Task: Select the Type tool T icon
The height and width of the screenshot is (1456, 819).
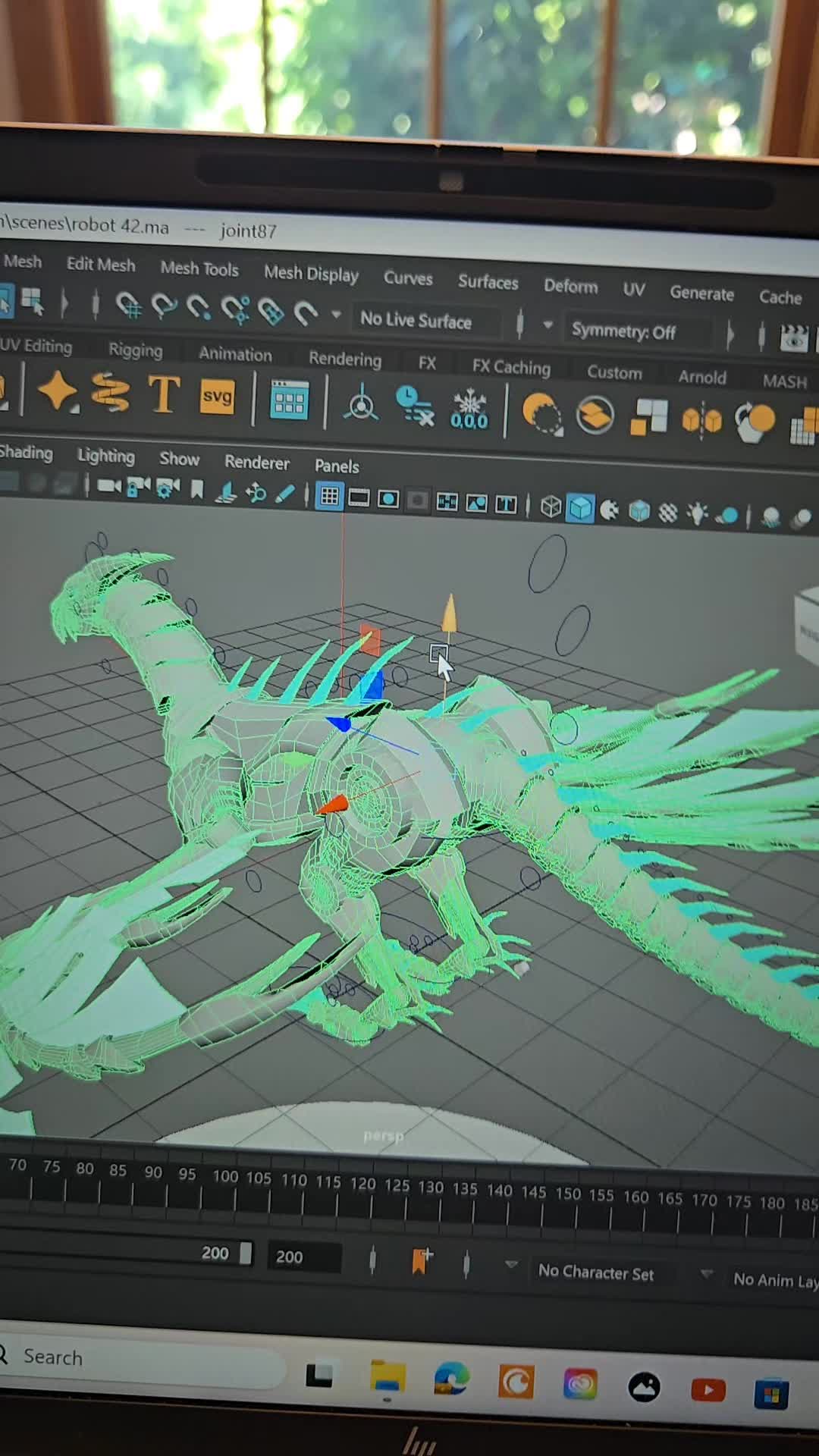Action: click(164, 394)
